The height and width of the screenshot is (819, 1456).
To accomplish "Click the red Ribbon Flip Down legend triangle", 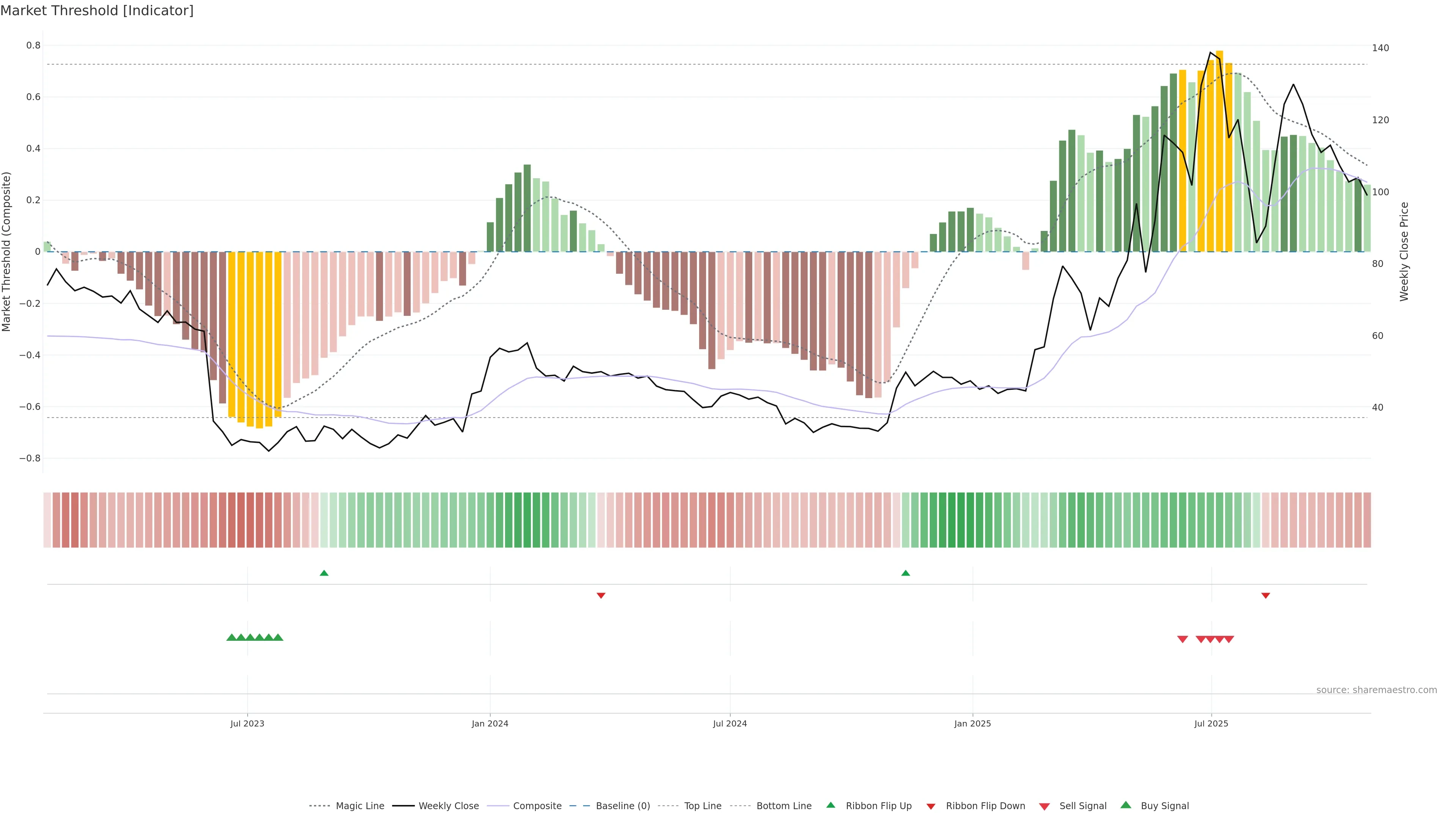I will (930, 806).
